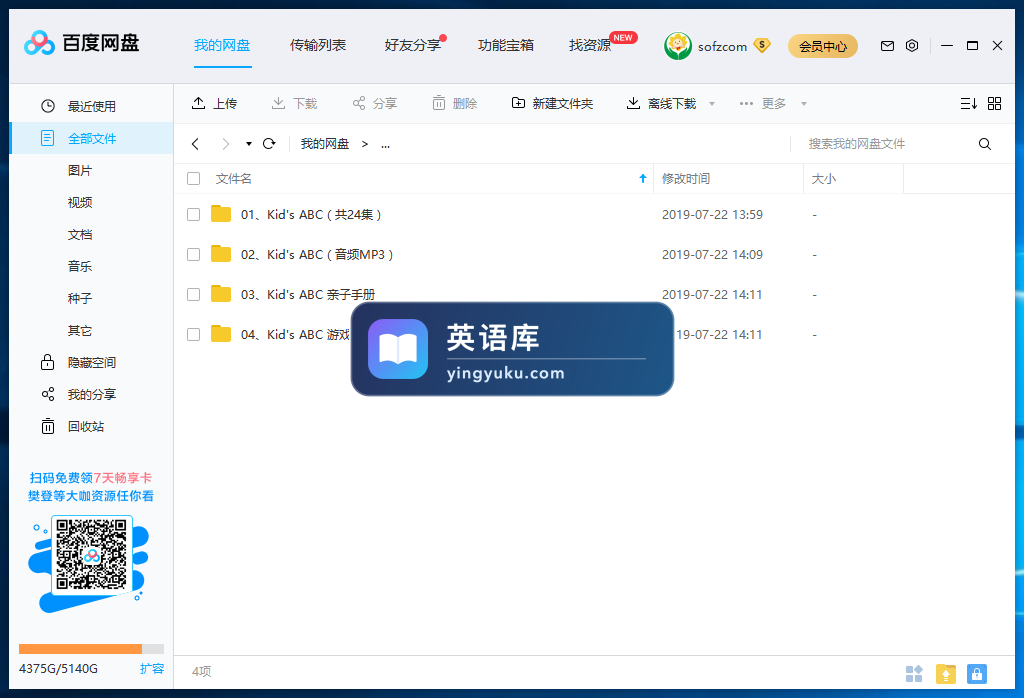
Task: Filter by 文档 category
Action: pyautogui.click(x=80, y=234)
